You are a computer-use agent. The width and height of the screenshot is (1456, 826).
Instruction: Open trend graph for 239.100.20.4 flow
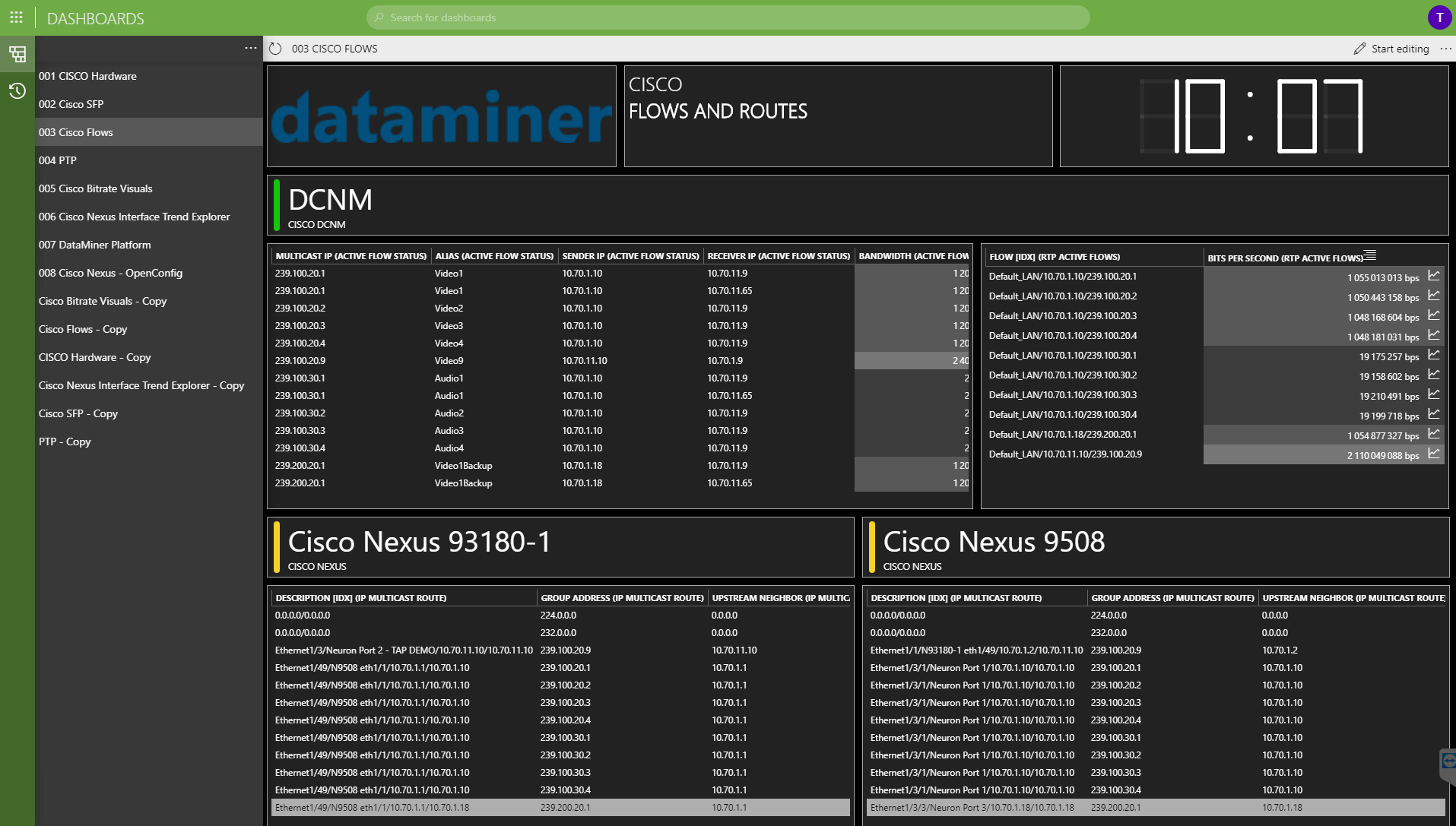pos(1433,335)
